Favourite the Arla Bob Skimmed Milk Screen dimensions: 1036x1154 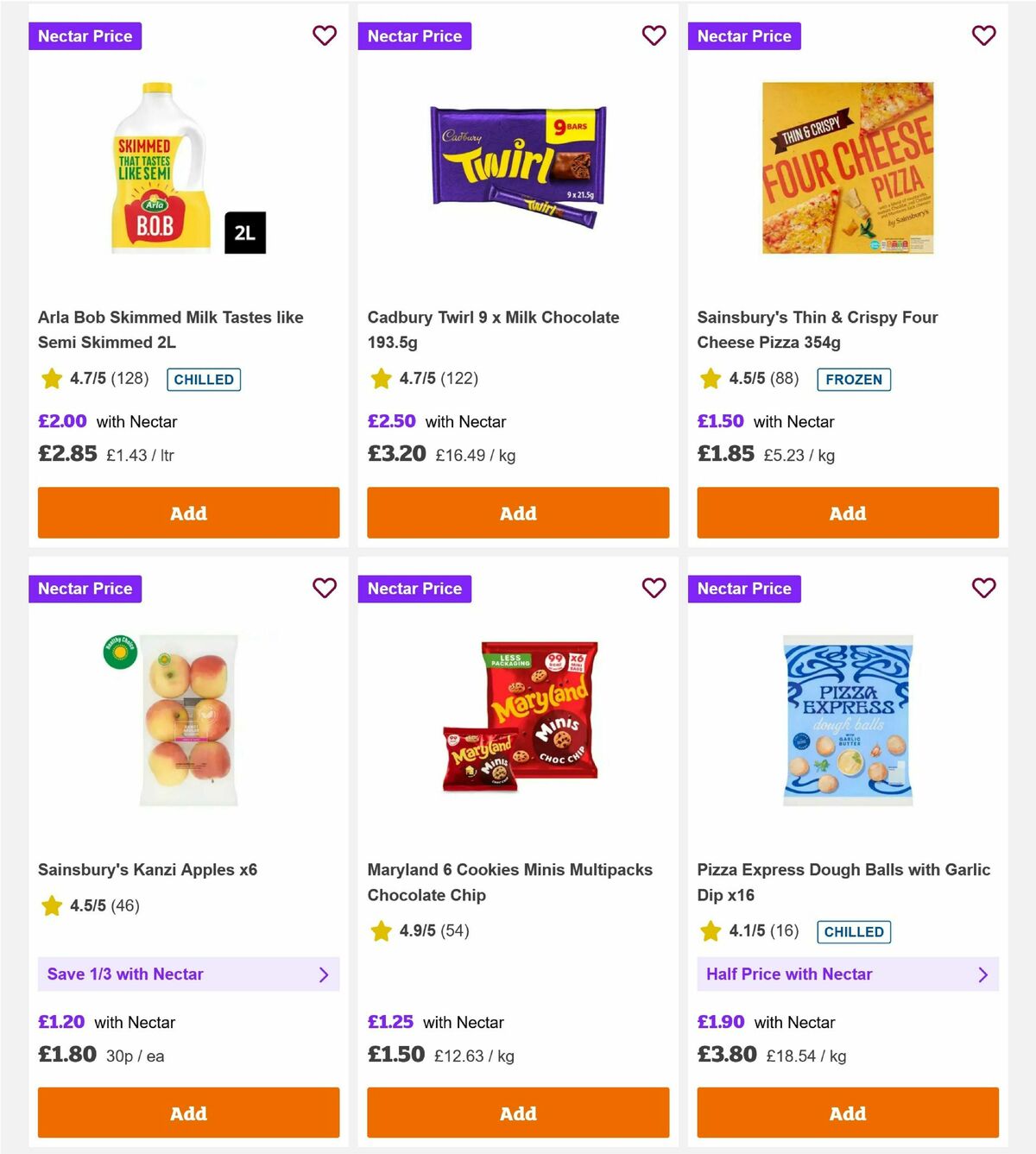click(x=325, y=35)
